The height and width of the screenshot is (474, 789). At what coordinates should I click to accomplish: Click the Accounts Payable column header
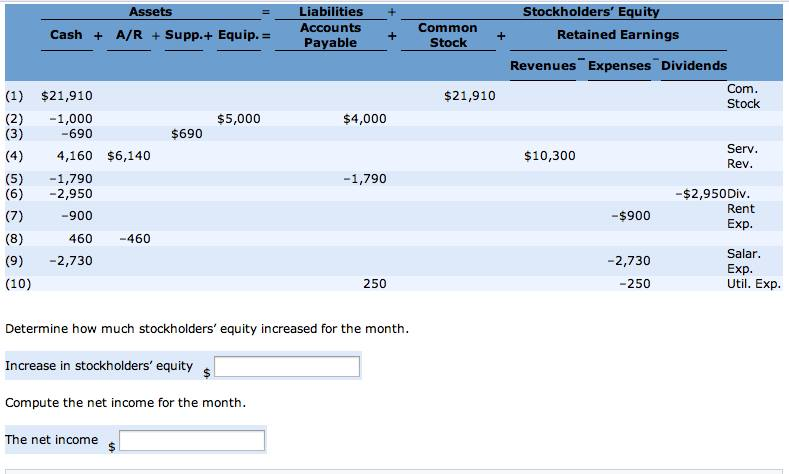(331, 35)
